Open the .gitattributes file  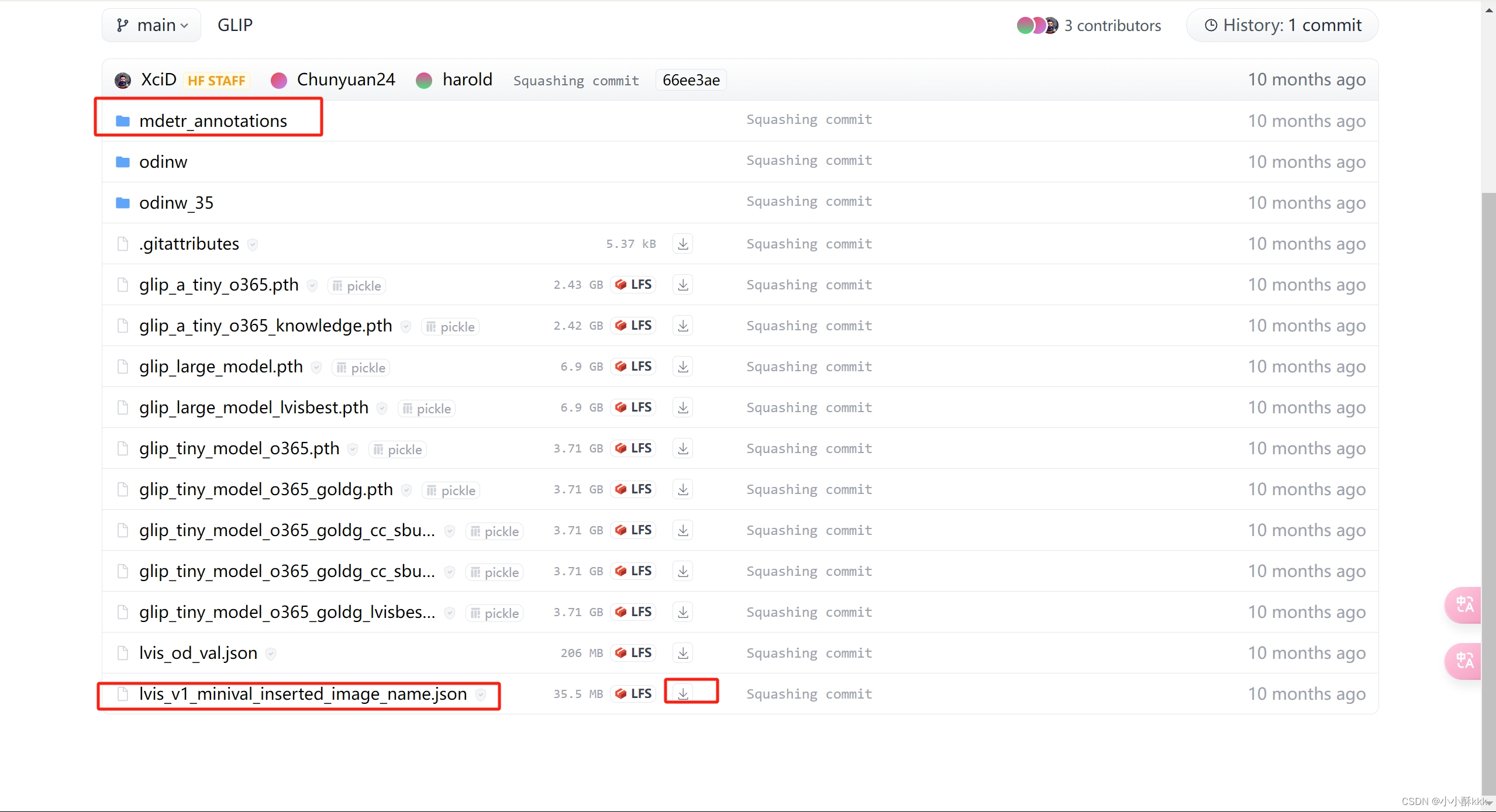189,244
